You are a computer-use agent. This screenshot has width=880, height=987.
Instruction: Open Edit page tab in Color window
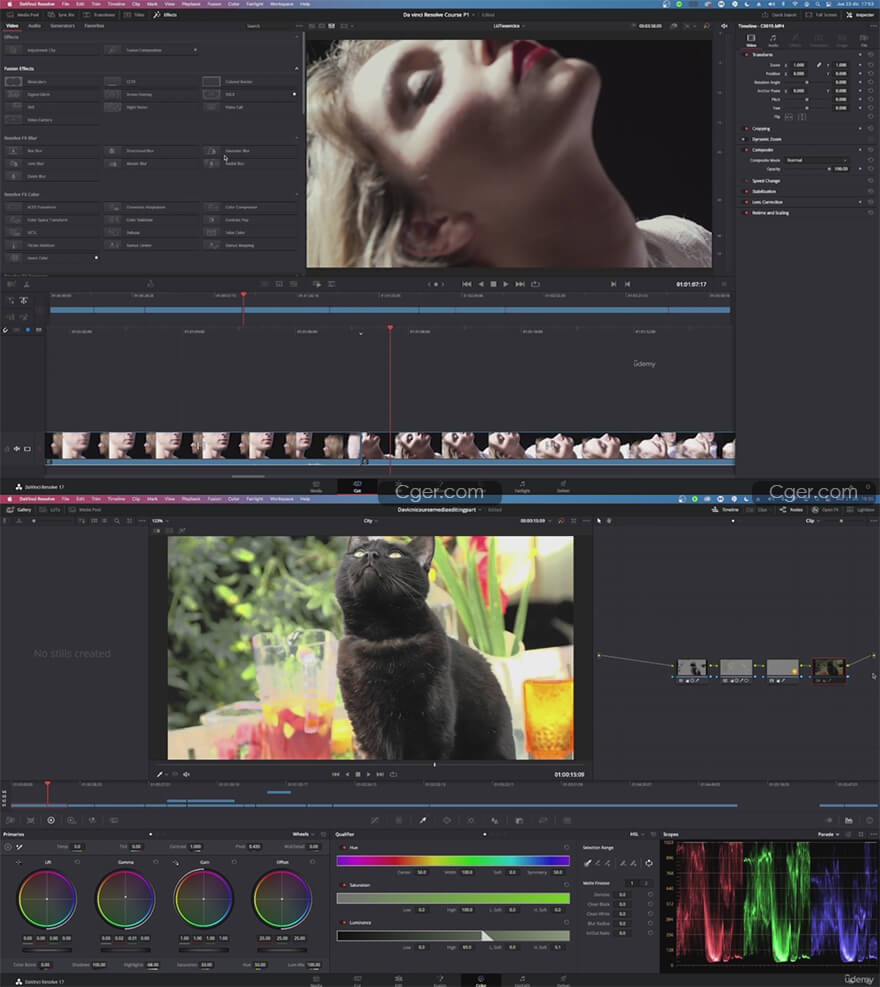pos(398,980)
